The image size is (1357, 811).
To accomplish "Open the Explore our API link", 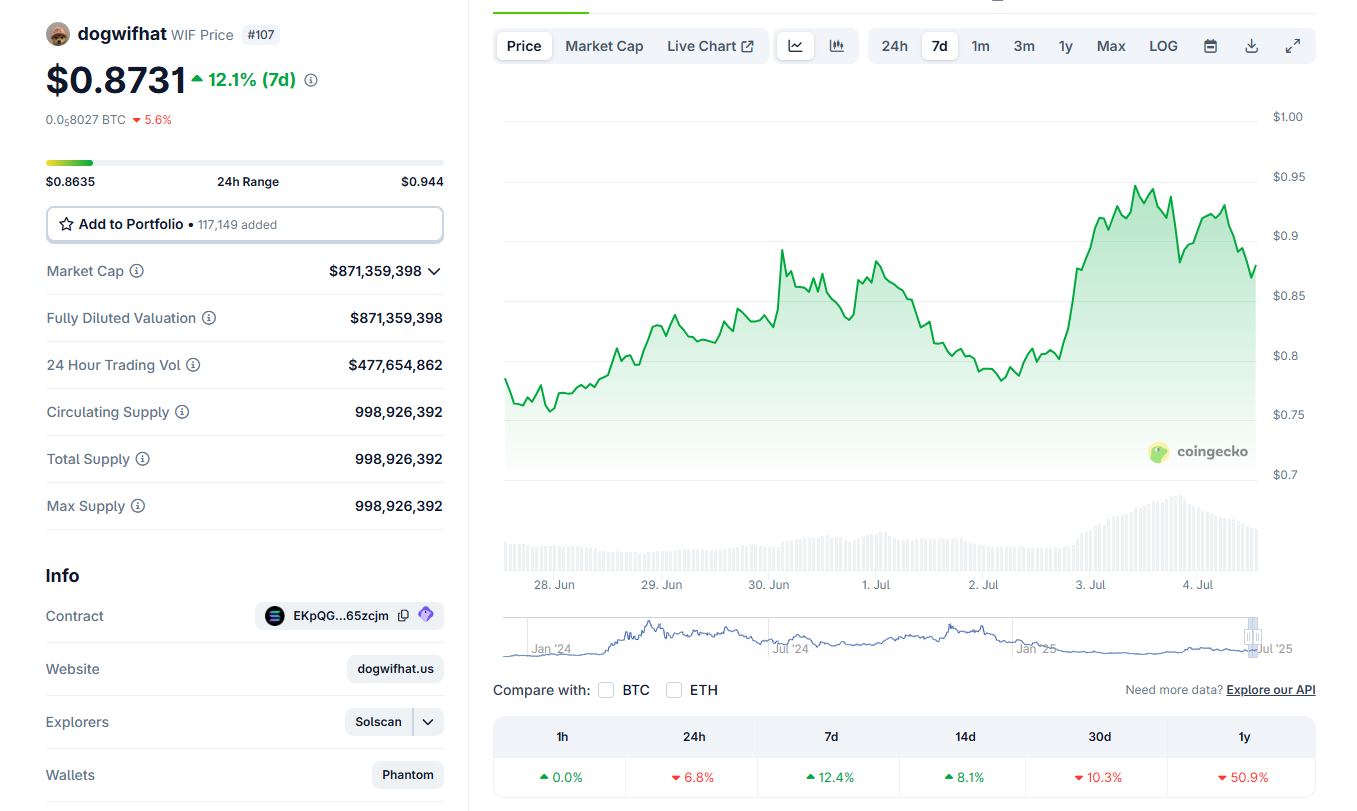I will point(1271,690).
